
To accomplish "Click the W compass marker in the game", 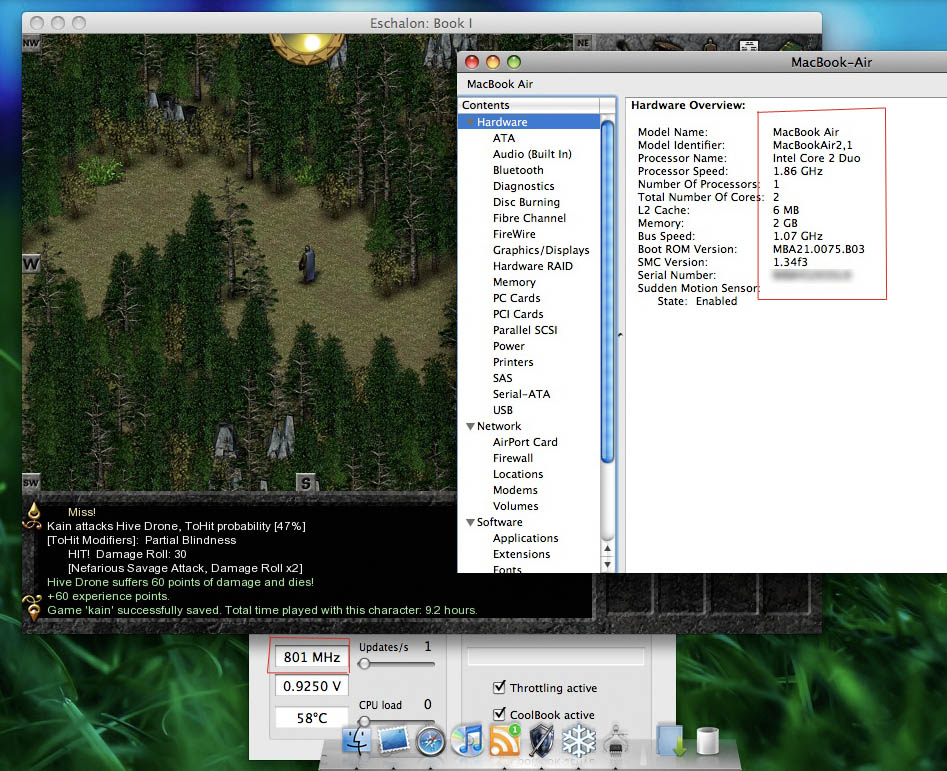I will click(x=31, y=264).
